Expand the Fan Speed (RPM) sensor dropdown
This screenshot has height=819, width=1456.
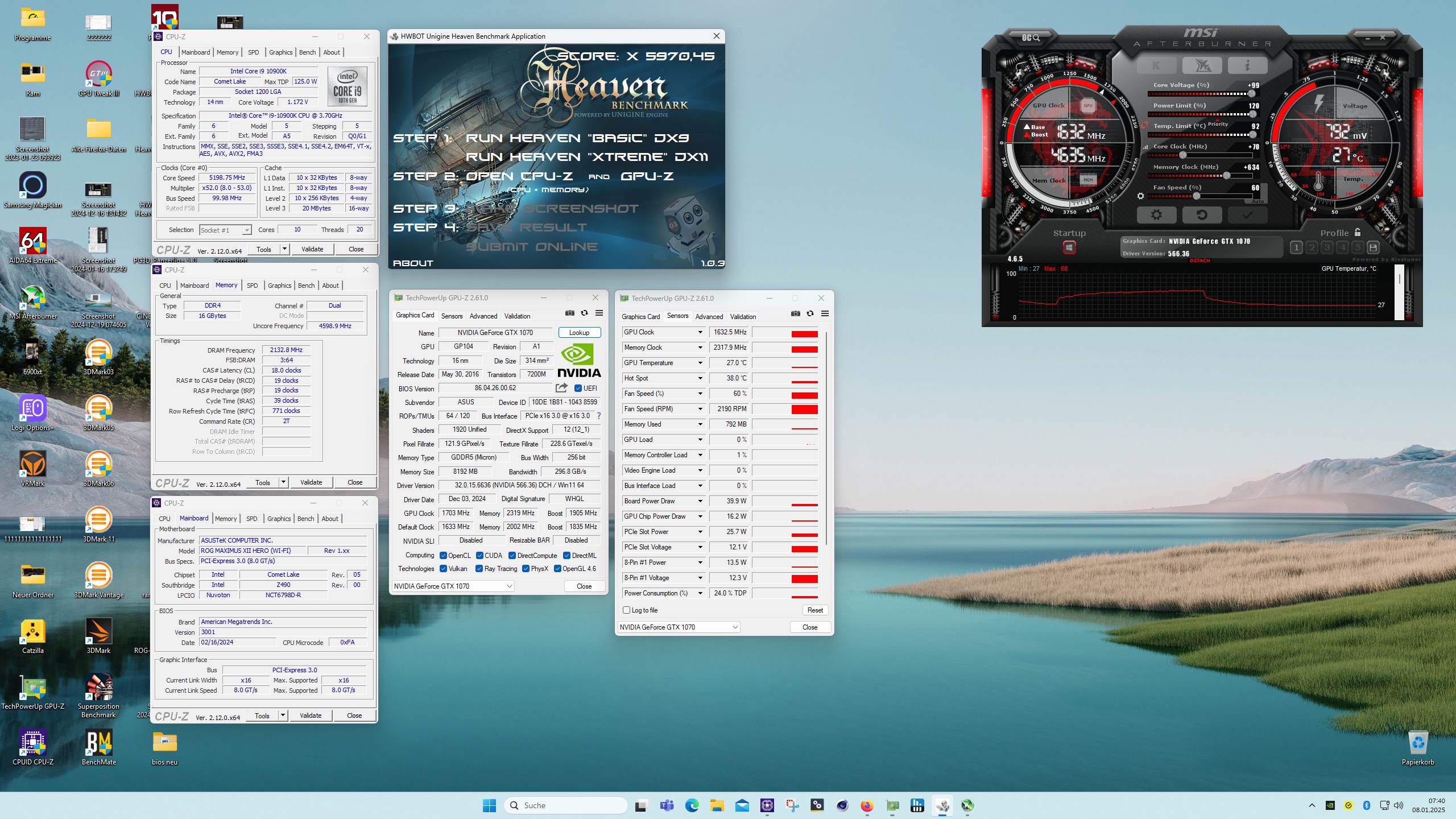pyautogui.click(x=700, y=409)
